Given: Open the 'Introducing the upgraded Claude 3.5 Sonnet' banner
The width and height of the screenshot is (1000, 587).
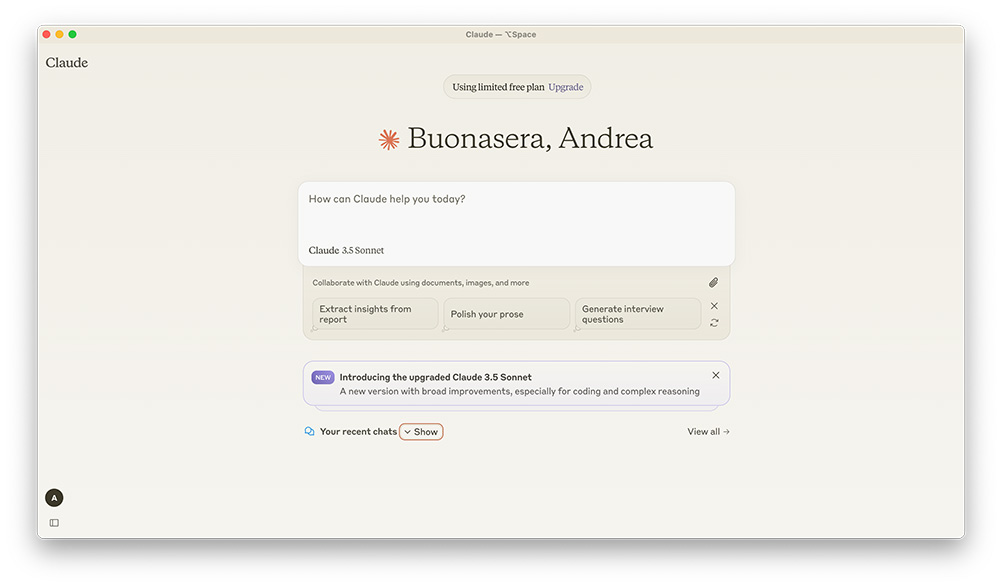Looking at the screenshot, I should point(517,383).
